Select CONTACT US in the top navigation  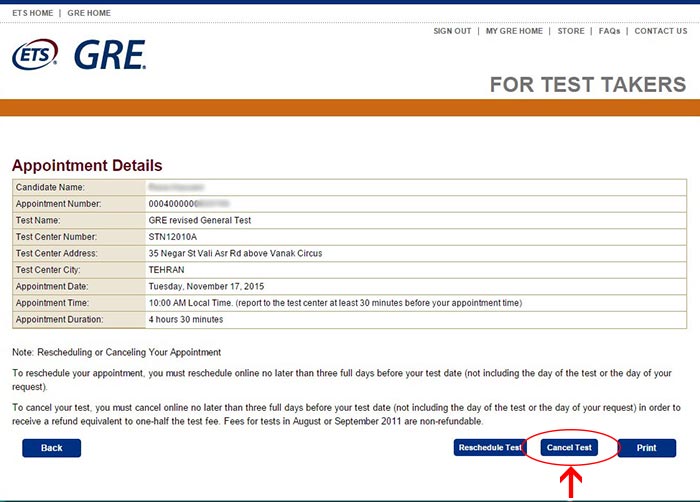tap(660, 31)
